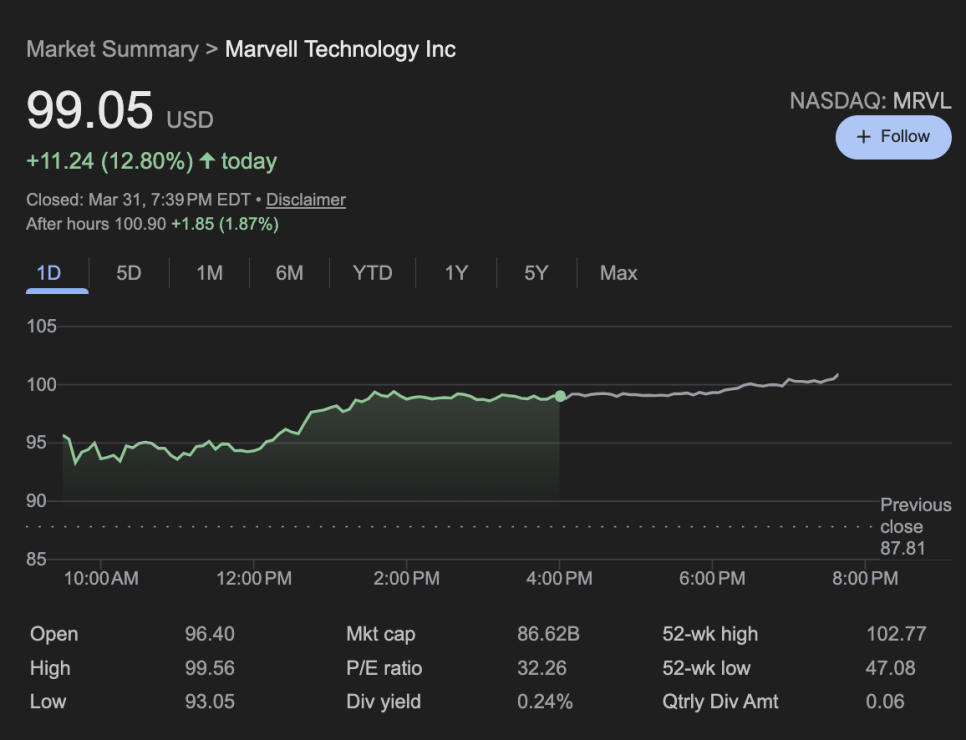Click the plus icon on Follow

(x=864, y=137)
